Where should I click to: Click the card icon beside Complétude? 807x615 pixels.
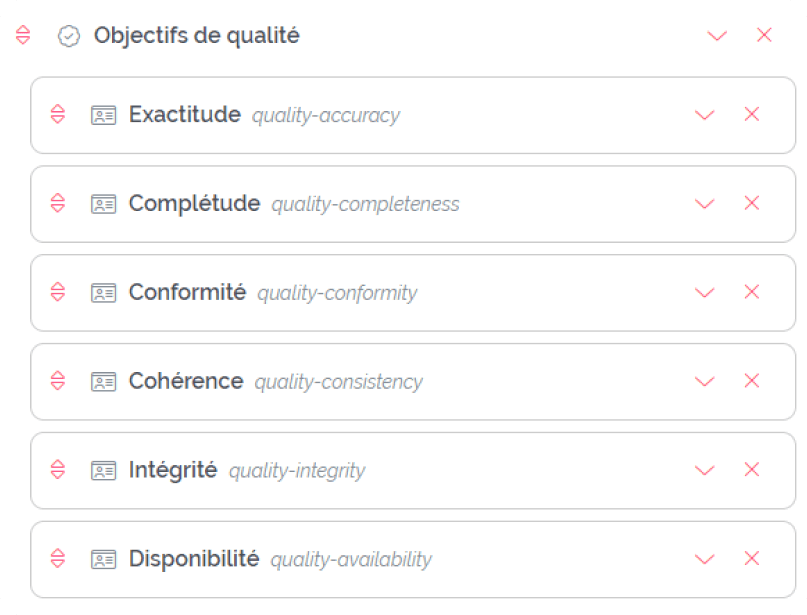(104, 204)
